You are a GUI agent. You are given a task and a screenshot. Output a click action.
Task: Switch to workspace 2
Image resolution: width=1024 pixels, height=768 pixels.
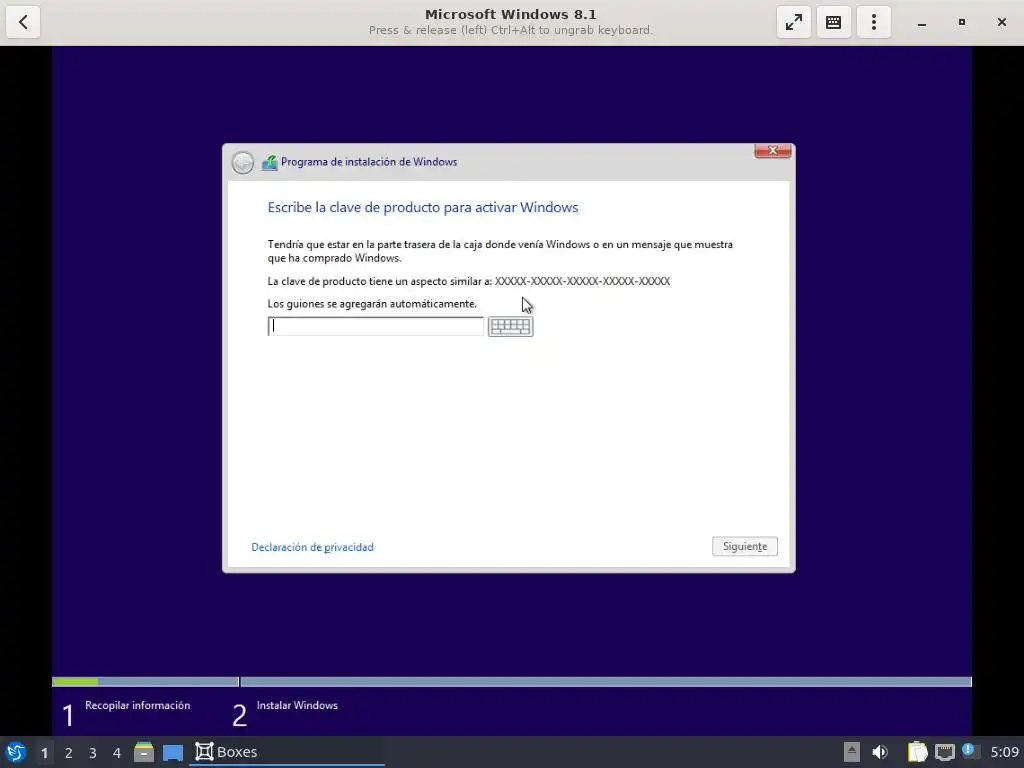tap(69, 753)
